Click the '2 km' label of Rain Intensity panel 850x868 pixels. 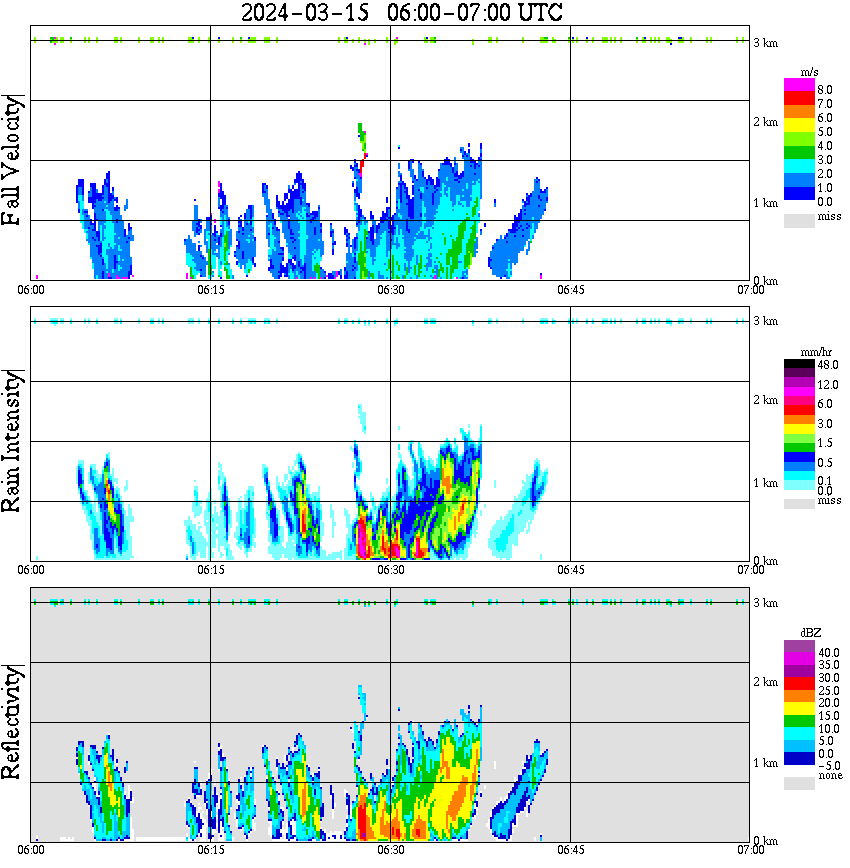(x=765, y=401)
